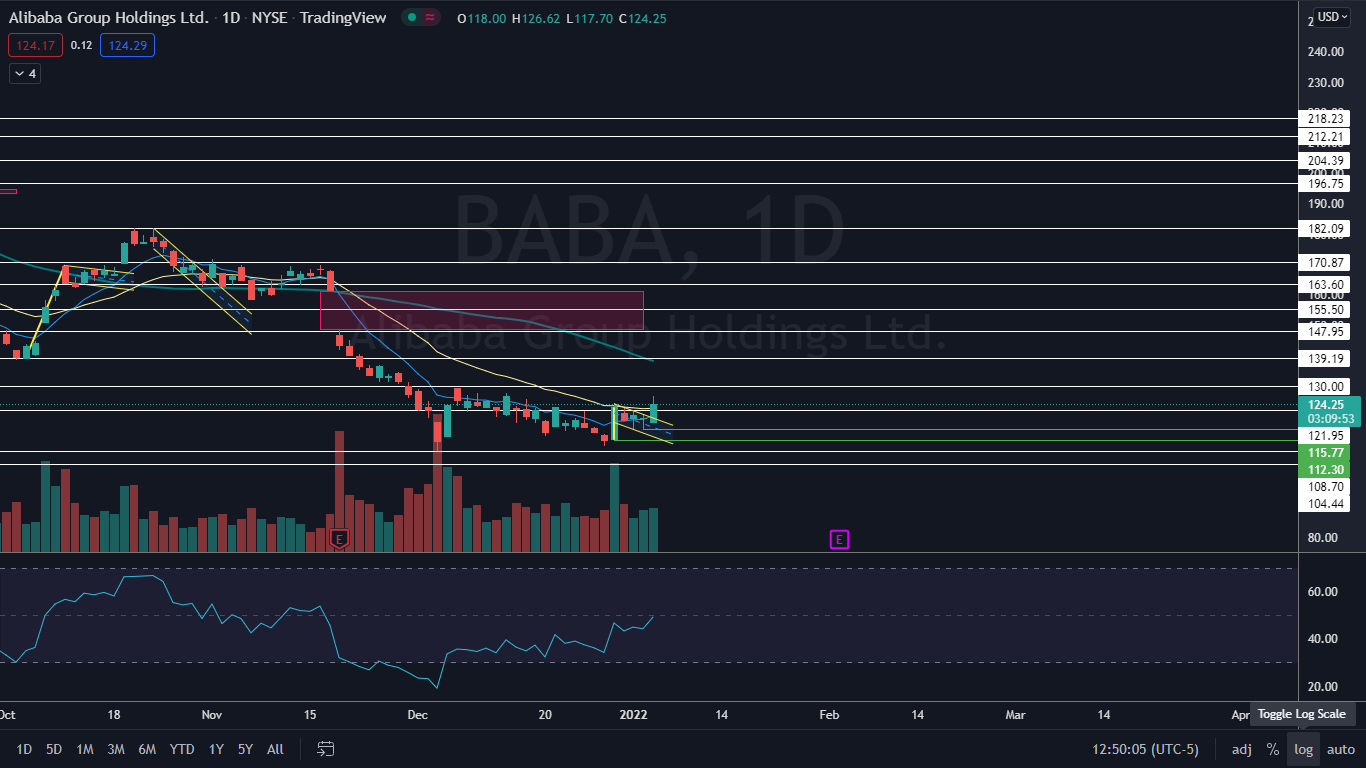Open the red earnings E marker

(x=339, y=538)
